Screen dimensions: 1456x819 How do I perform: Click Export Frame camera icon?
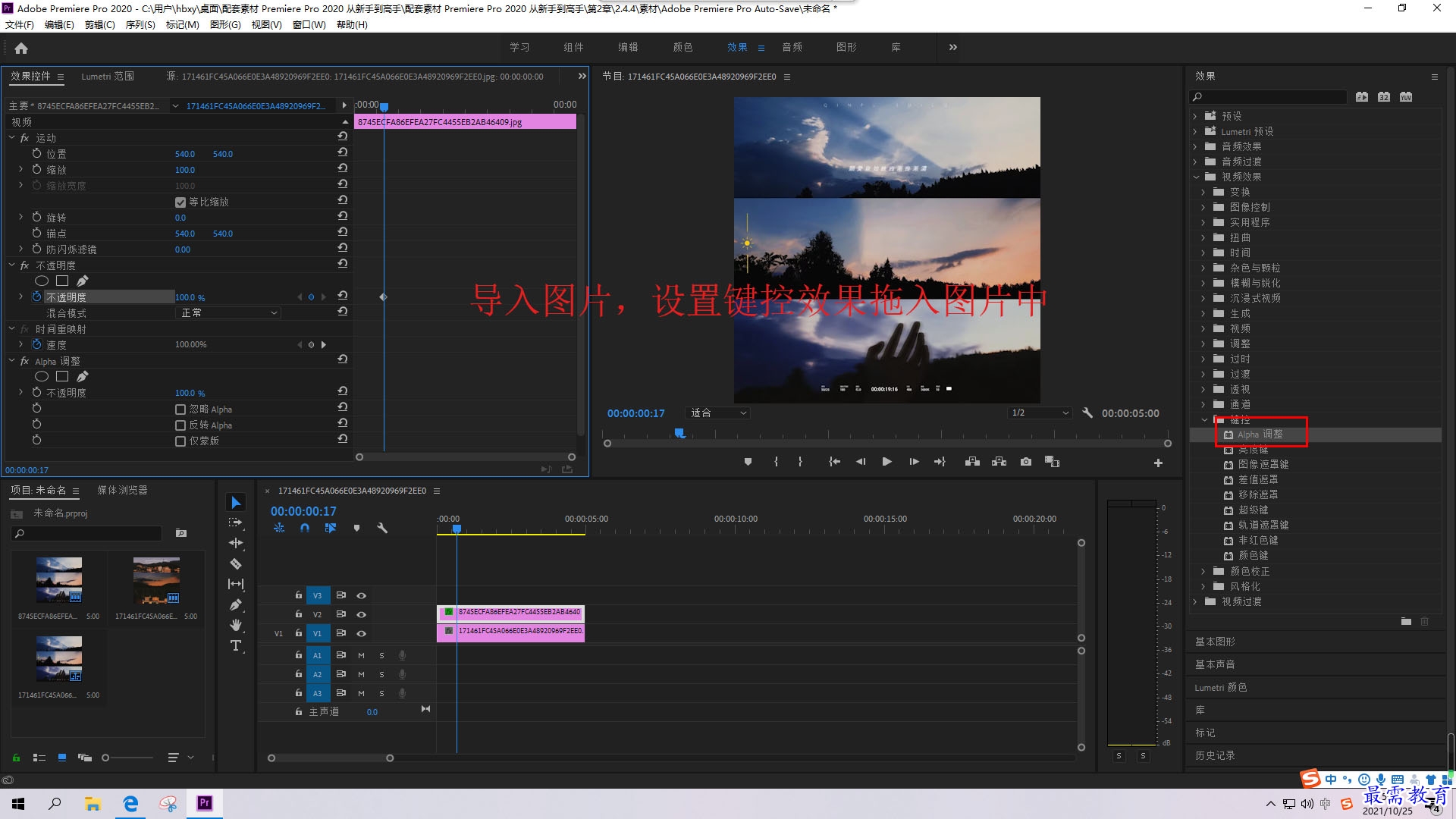pos(1026,462)
